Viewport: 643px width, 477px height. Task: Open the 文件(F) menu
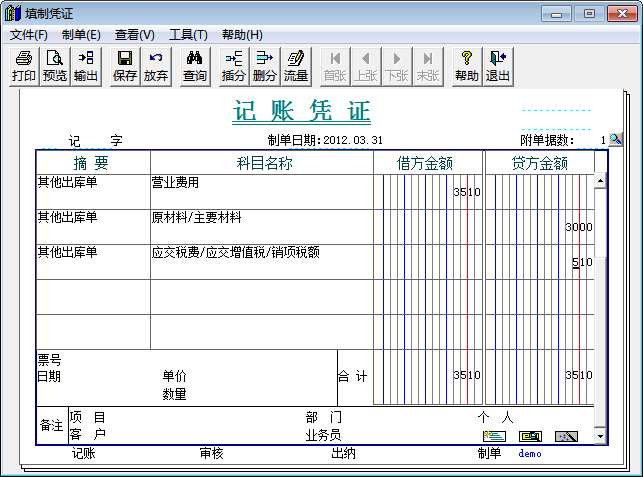pos(29,35)
